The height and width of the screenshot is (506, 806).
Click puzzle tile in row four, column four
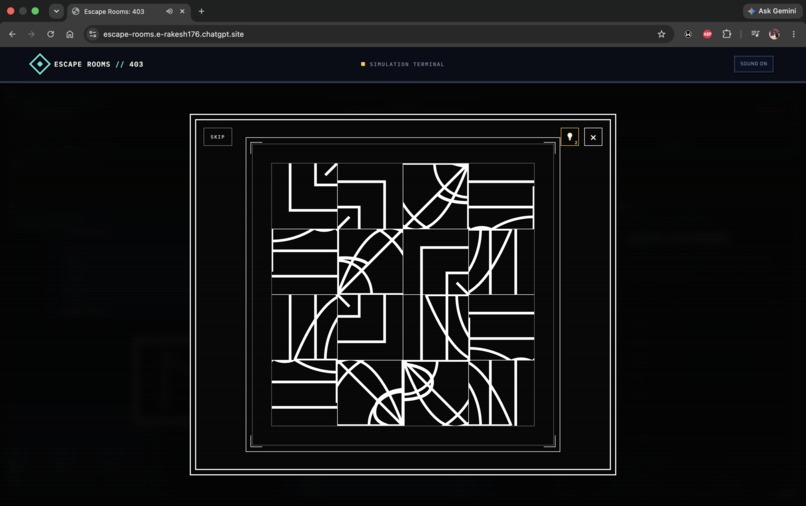502,393
